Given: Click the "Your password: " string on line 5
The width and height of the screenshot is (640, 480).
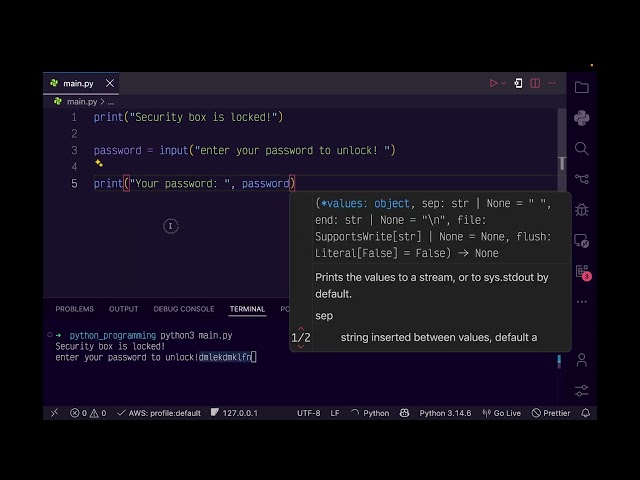Looking at the screenshot, I should click(x=180, y=184).
